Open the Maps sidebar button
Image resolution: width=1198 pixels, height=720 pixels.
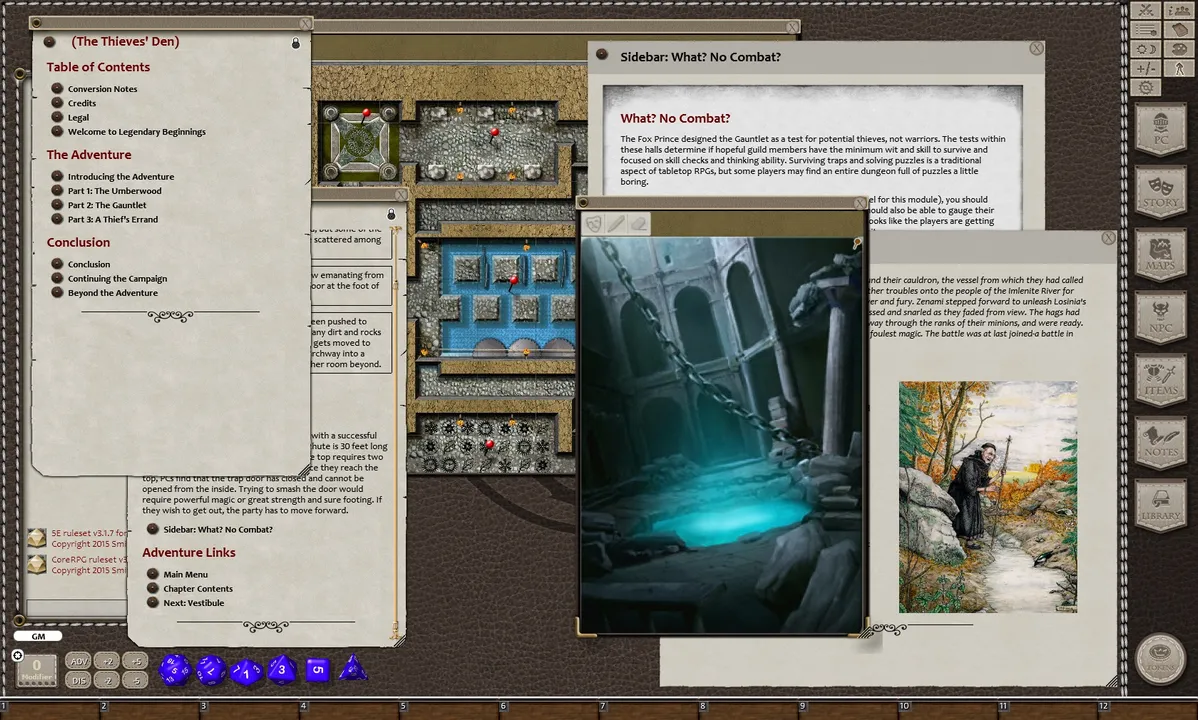[1161, 255]
